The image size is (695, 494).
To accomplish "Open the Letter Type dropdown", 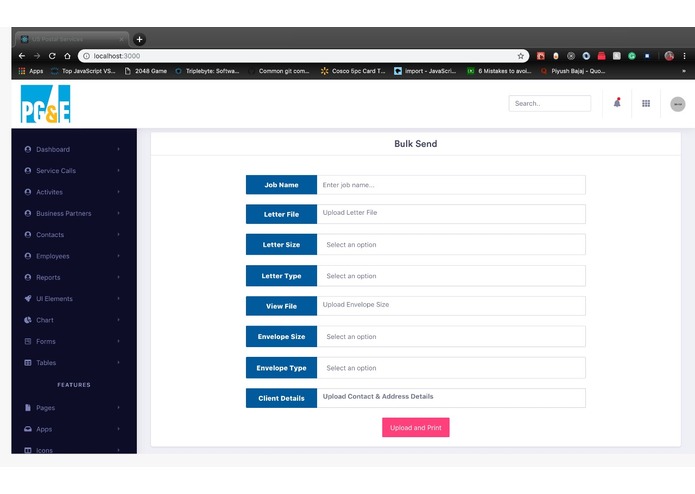I will point(451,276).
